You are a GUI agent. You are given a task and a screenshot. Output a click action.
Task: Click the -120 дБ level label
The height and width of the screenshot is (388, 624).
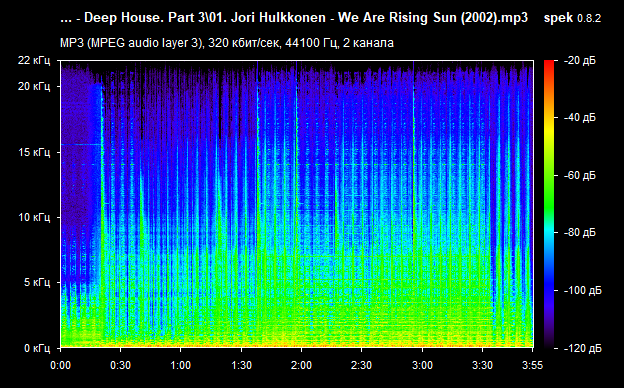(583, 348)
